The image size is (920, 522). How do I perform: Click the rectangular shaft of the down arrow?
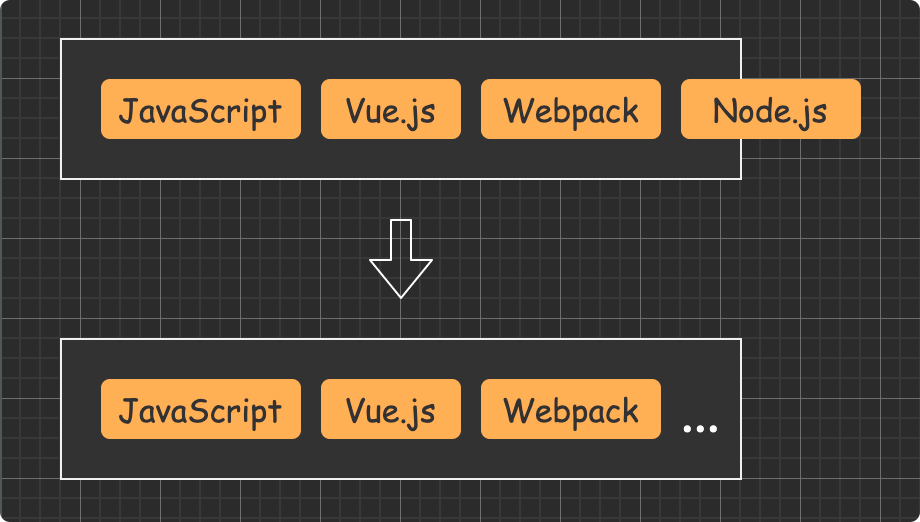[x=401, y=238]
